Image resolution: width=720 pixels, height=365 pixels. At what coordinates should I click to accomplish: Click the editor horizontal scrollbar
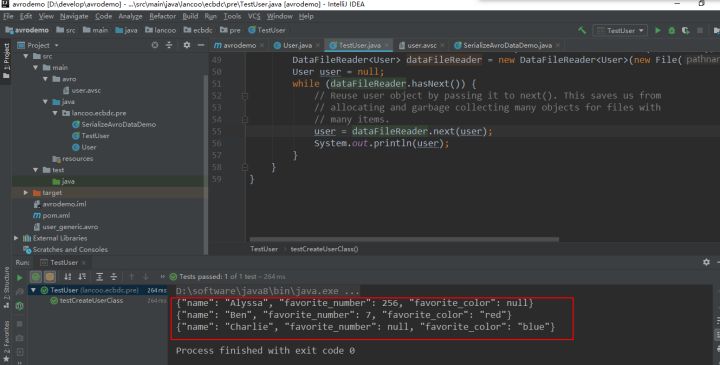404,239
